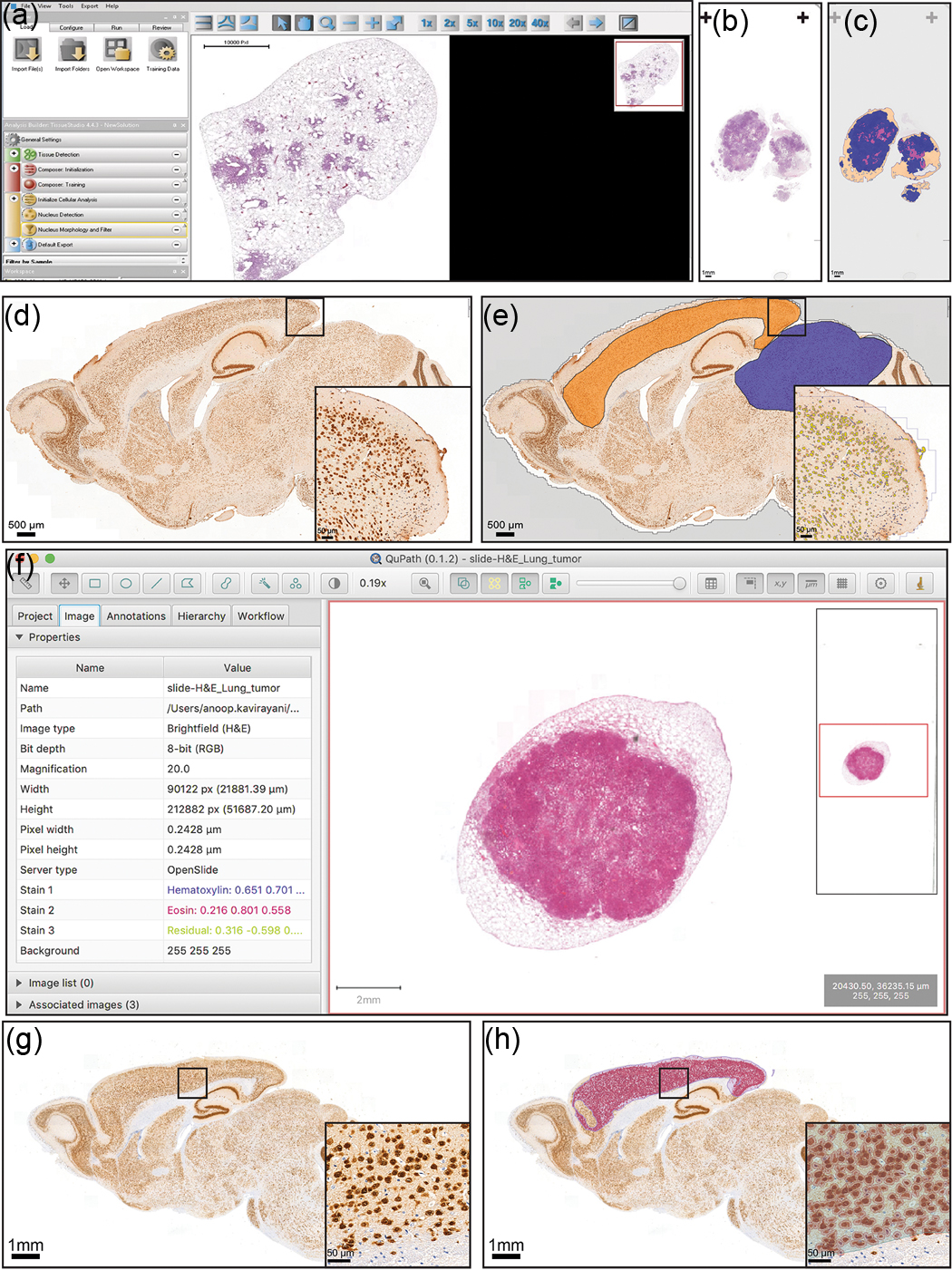Open QuPath preferences gear icon
Screen dimensions: 952x1270
click(880, 583)
